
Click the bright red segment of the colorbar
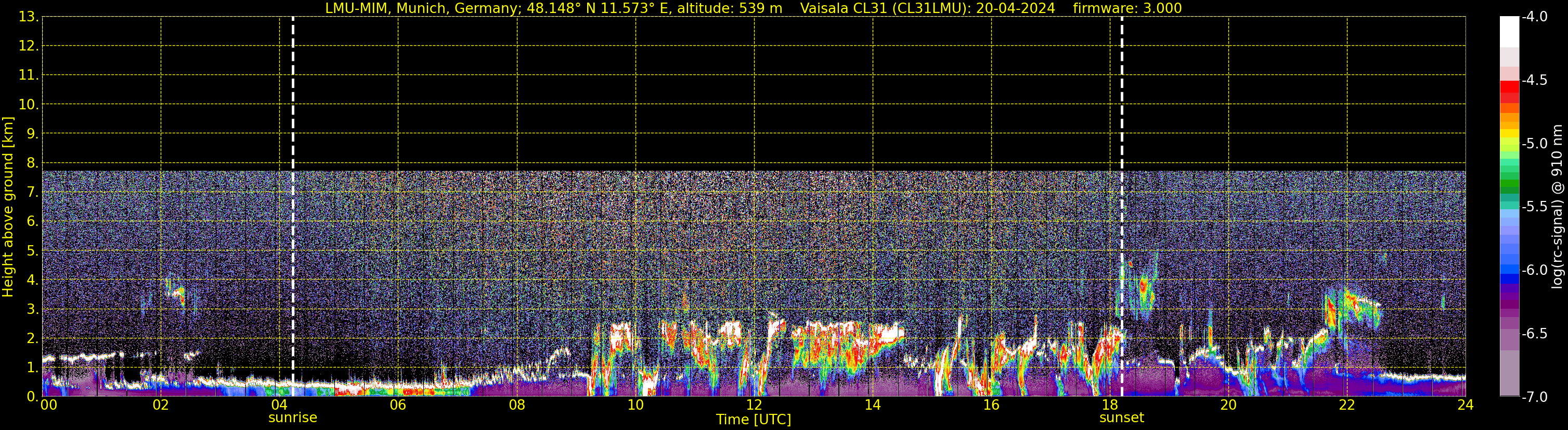pyautogui.click(x=1510, y=86)
